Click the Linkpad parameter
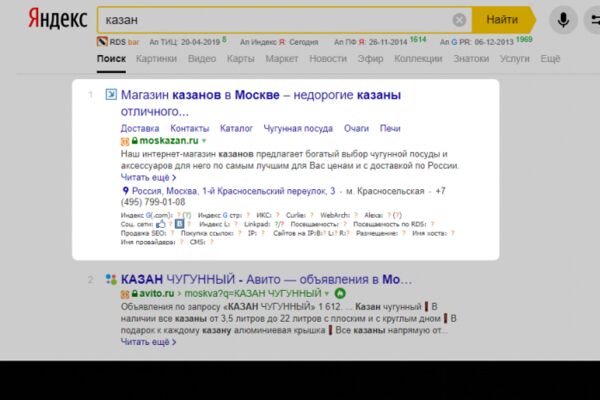 pos(264,224)
